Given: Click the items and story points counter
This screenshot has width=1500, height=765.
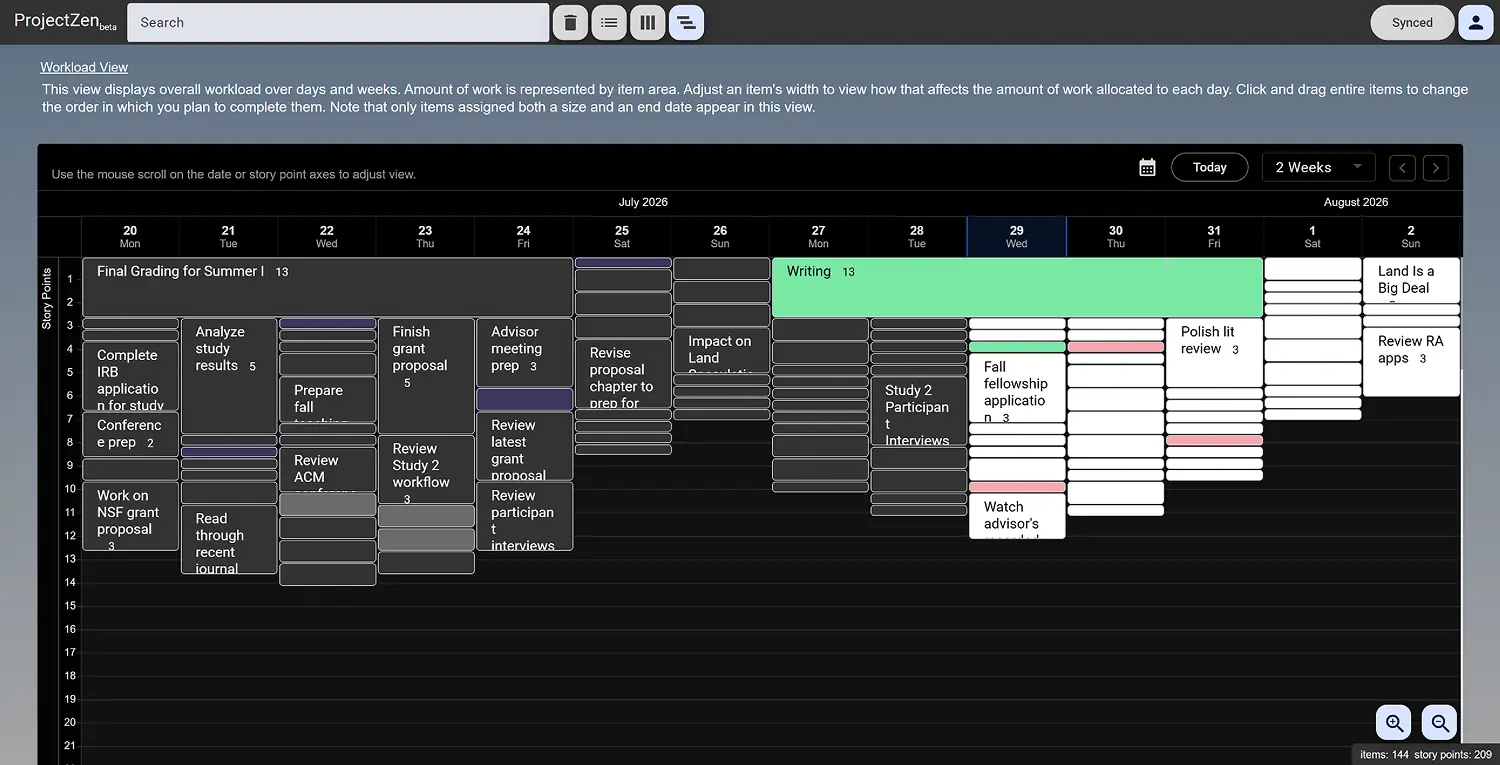Looking at the screenshot, I should click(1425, 755).
